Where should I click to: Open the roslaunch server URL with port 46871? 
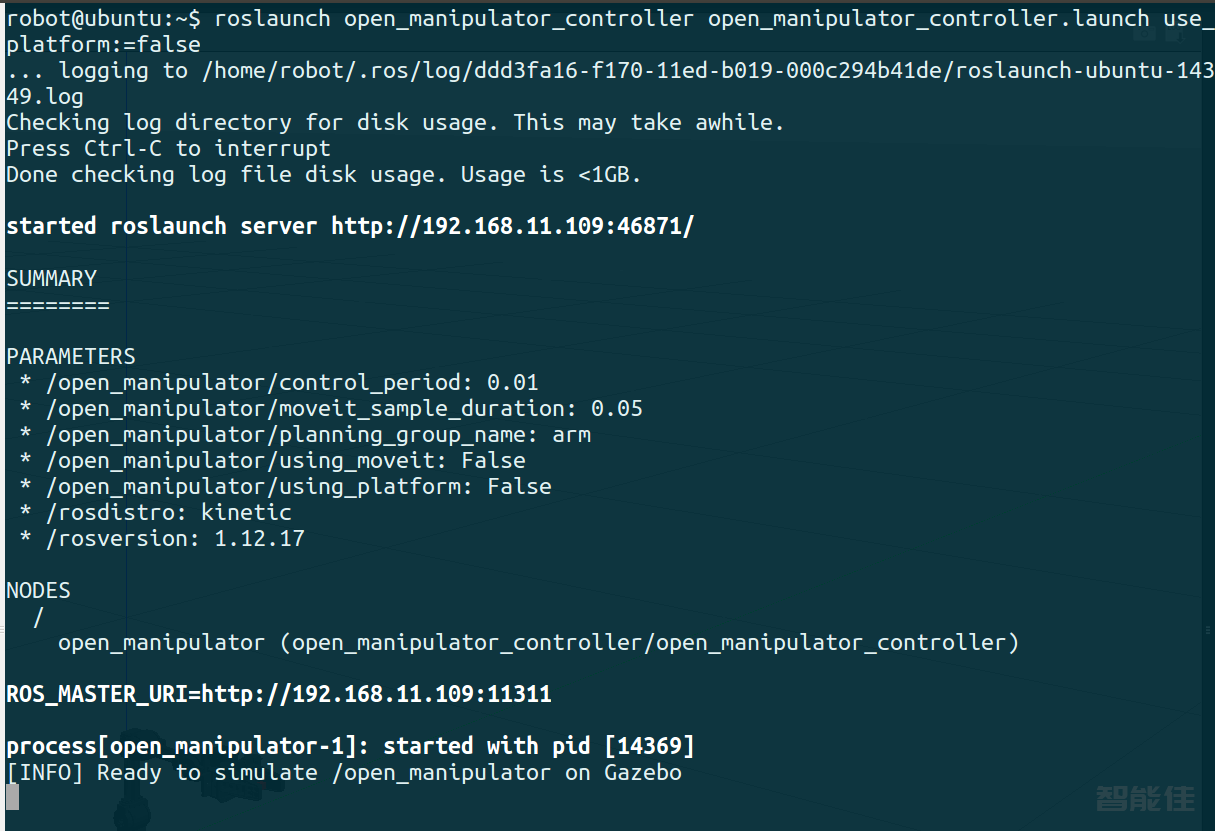click(x=512, y=226)
